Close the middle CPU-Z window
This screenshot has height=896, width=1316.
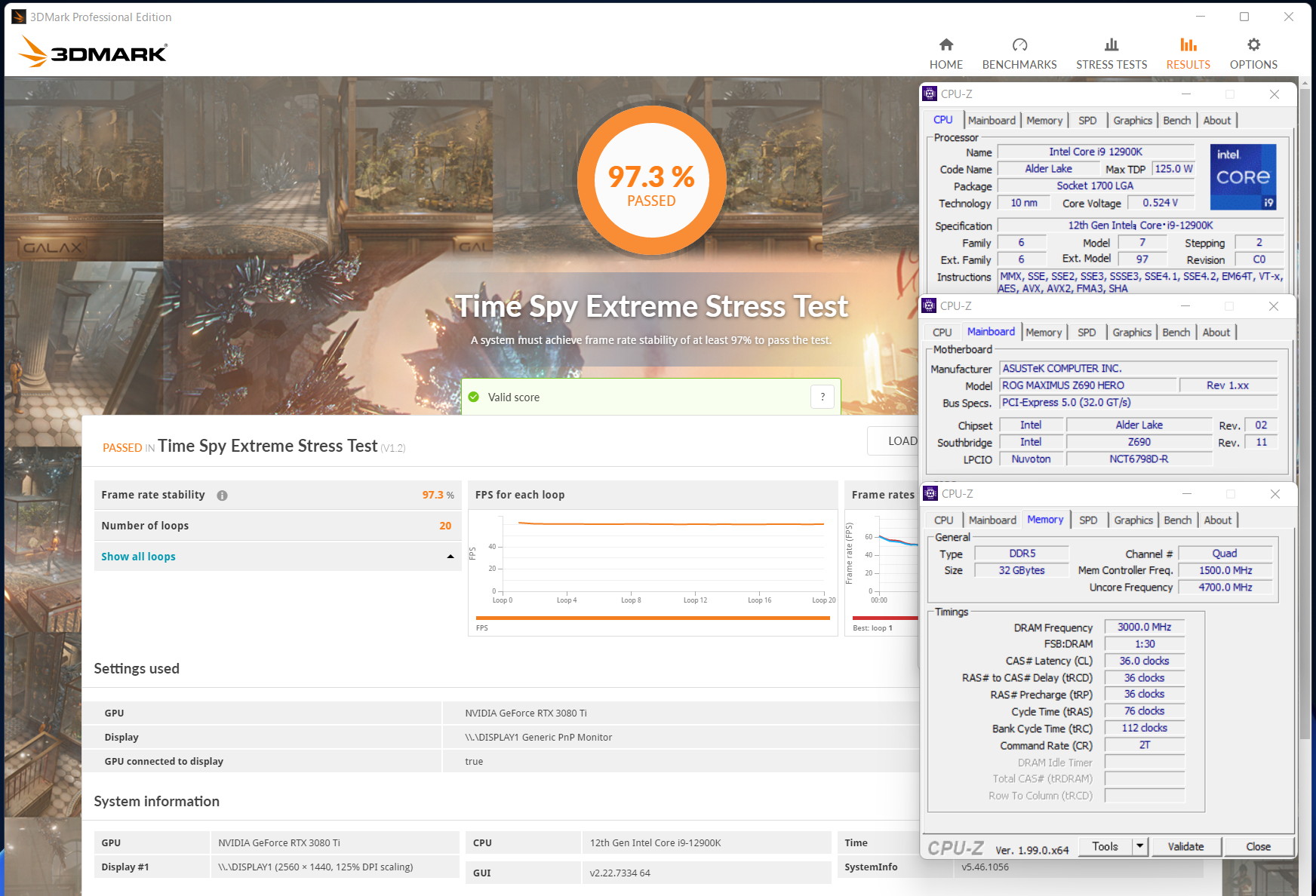tap(1274, 306)
